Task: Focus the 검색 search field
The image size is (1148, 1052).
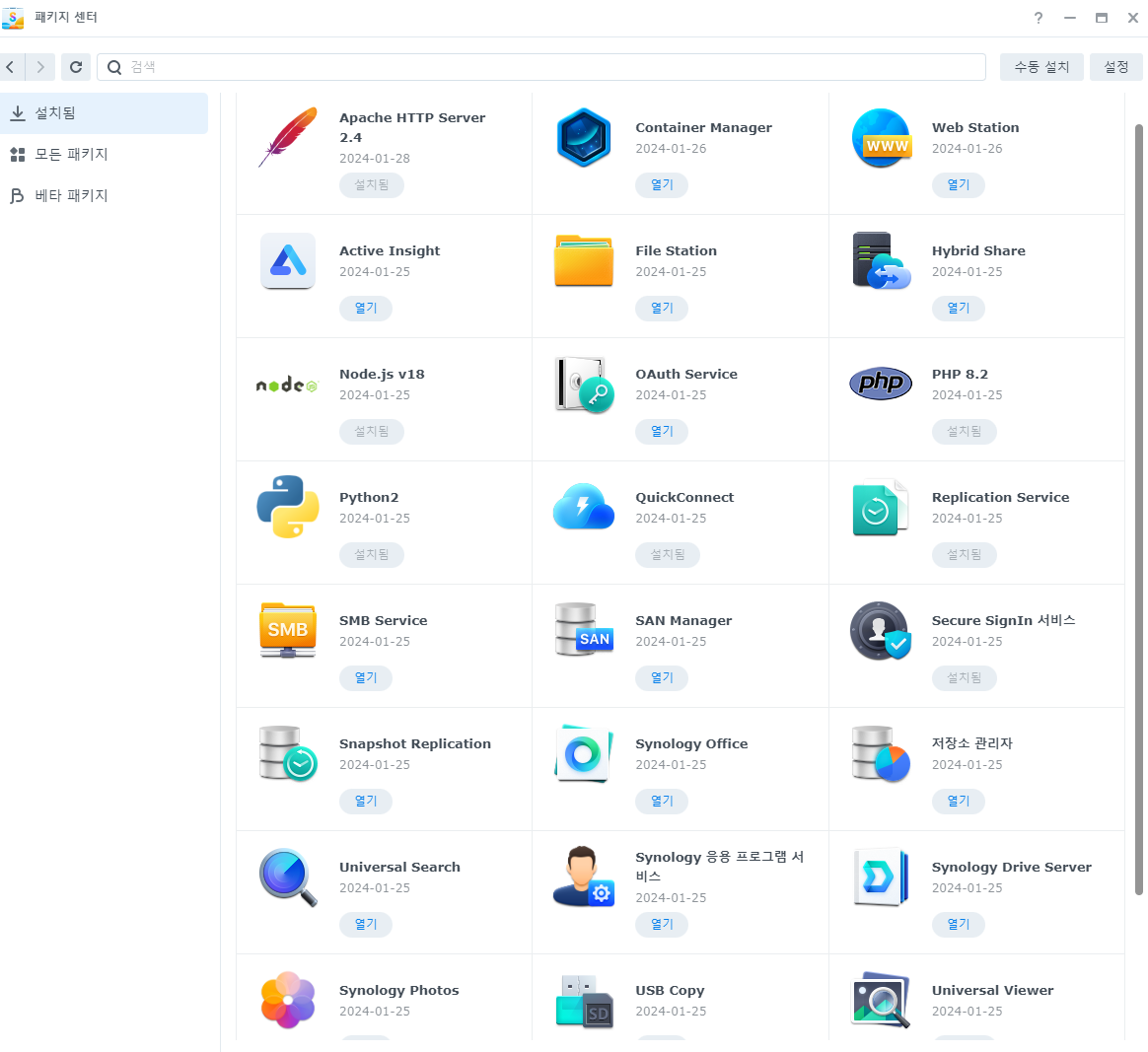Action: click(541, 67)
